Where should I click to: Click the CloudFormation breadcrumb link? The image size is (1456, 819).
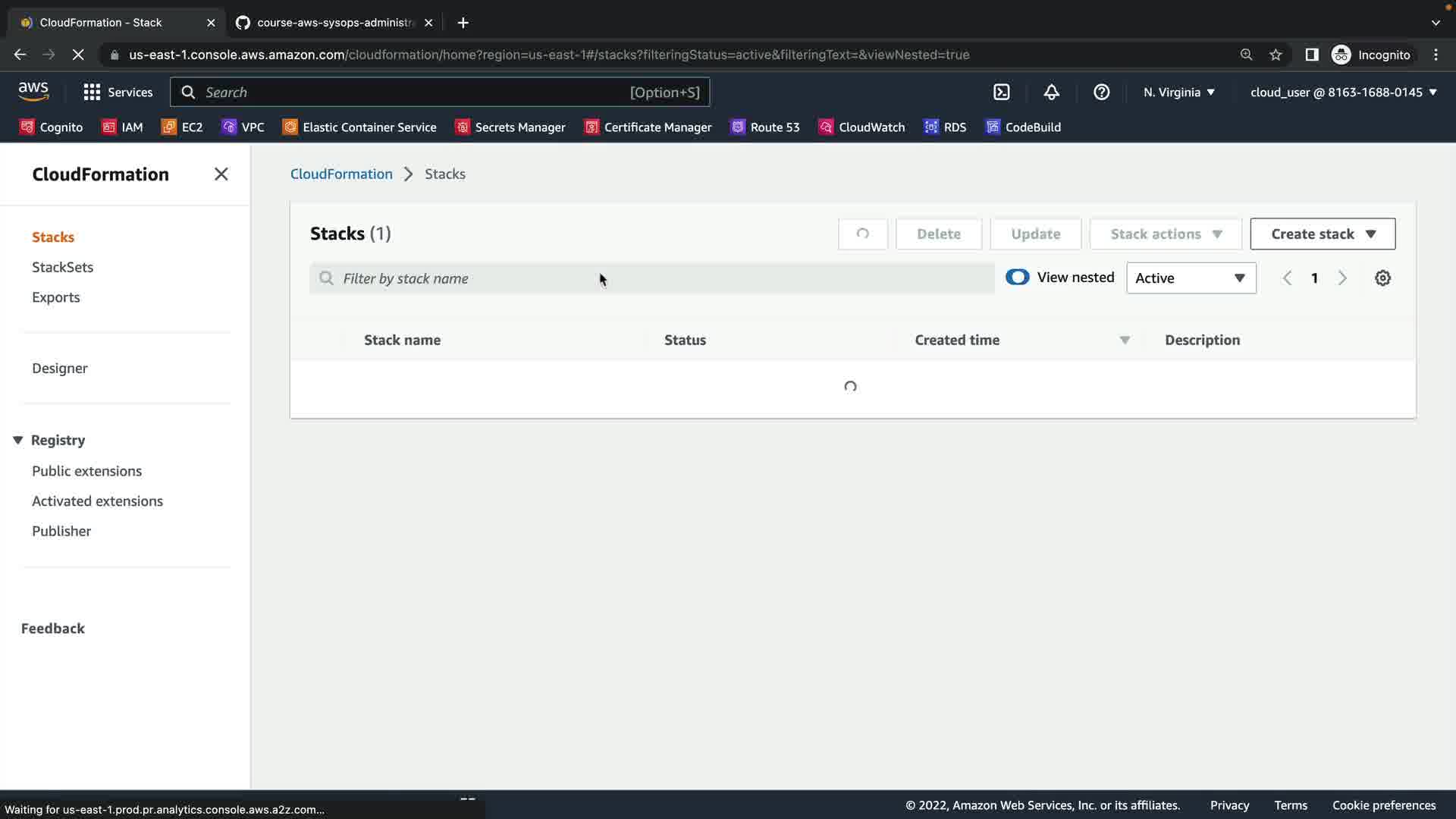pyautogui.click(x=341, y=174)
